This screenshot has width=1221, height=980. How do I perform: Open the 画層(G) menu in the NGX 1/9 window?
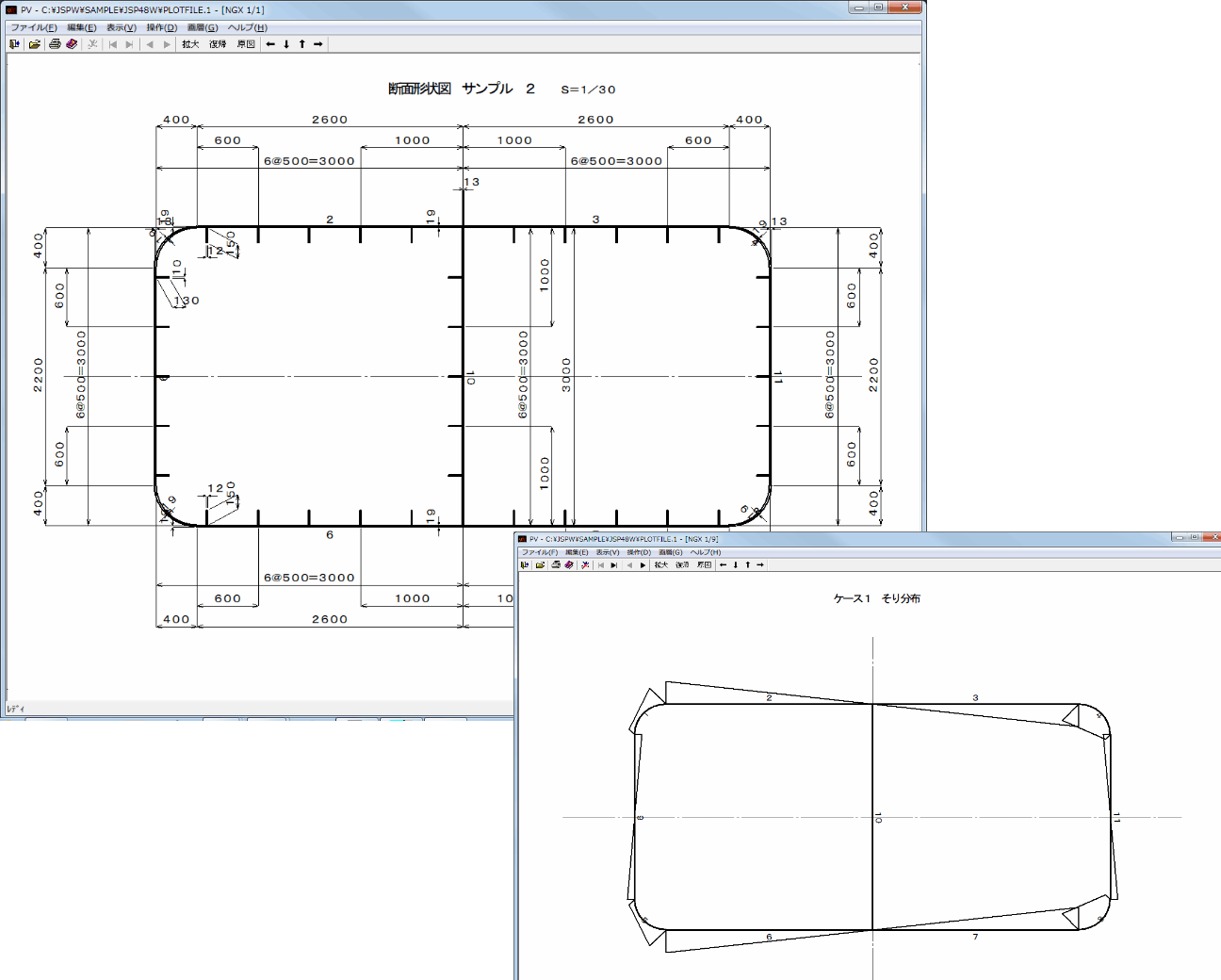click(x=670, y=552)
